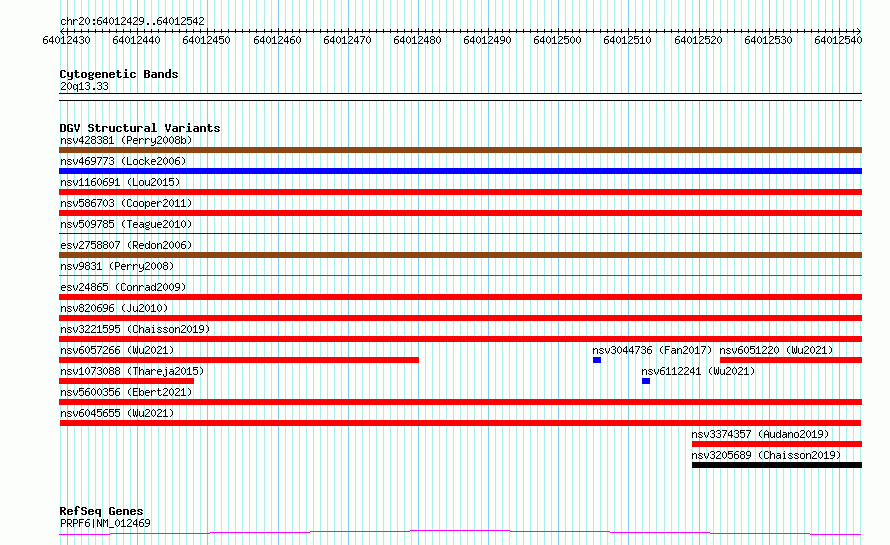Click the small blue nsv3044736 marker

597,360
